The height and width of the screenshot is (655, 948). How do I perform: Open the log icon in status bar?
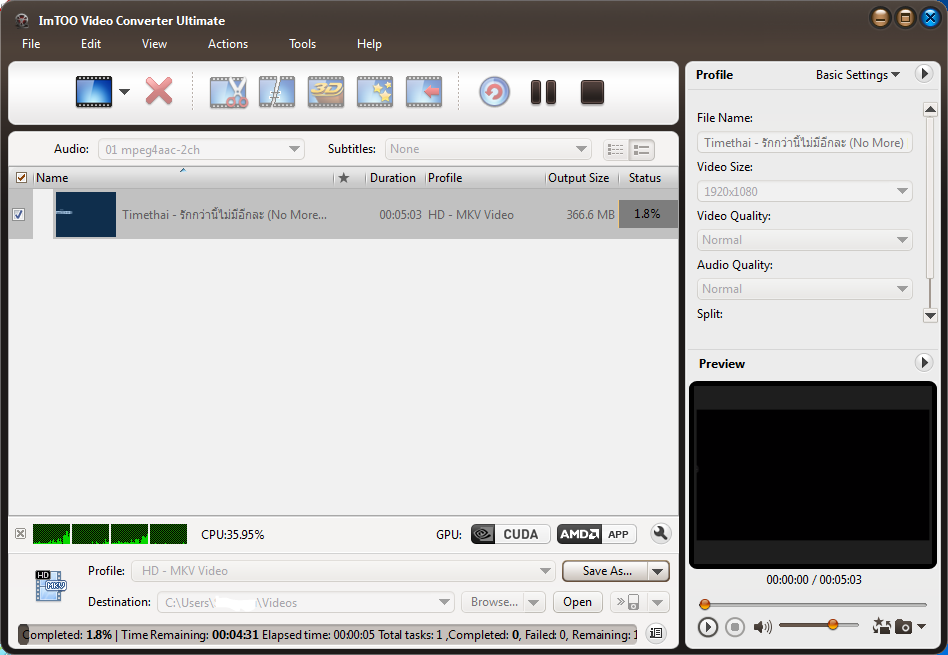click(x=656, y=633)
